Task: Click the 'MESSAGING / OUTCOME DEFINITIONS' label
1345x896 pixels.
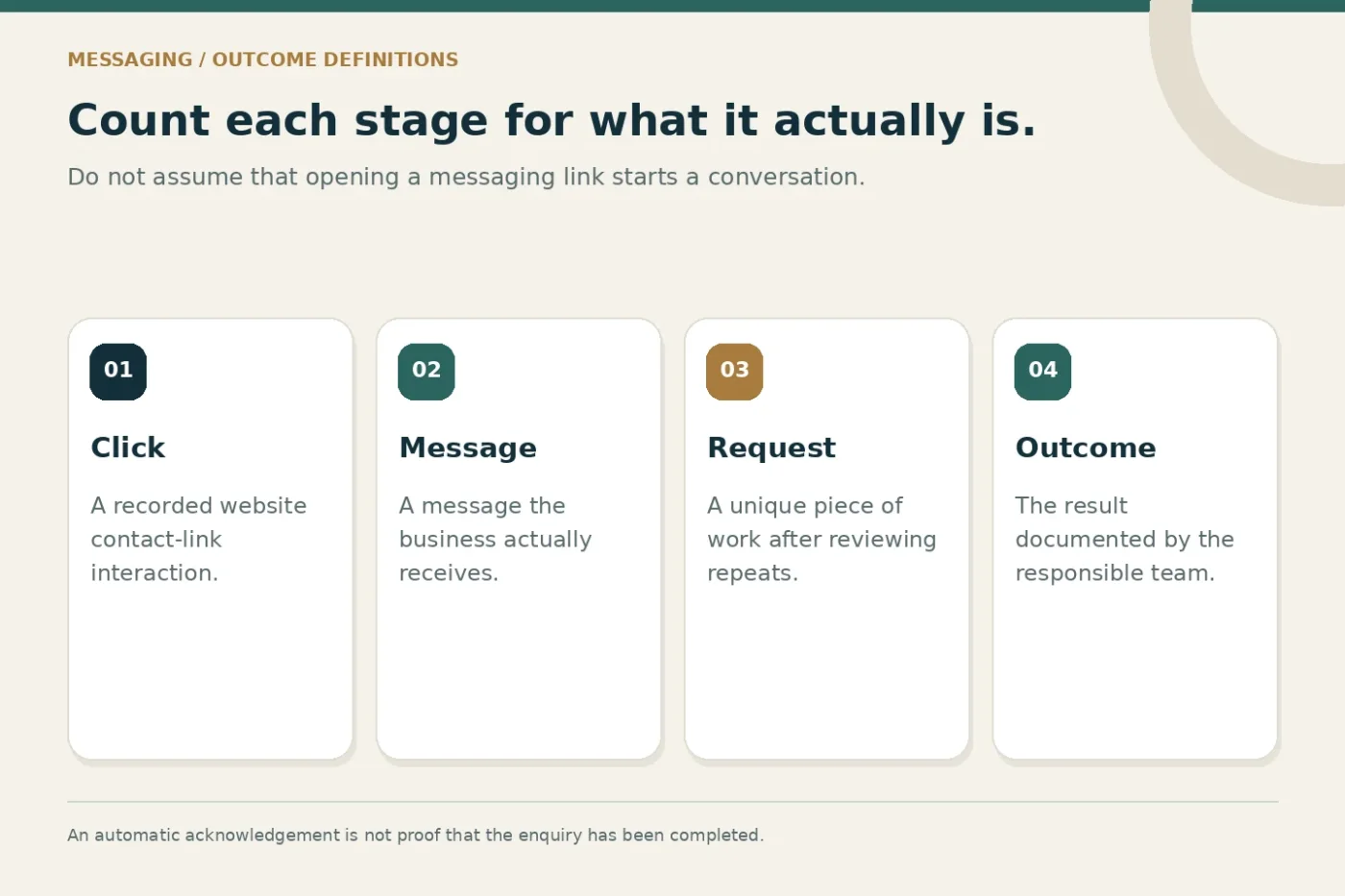Action: point(263,60)
